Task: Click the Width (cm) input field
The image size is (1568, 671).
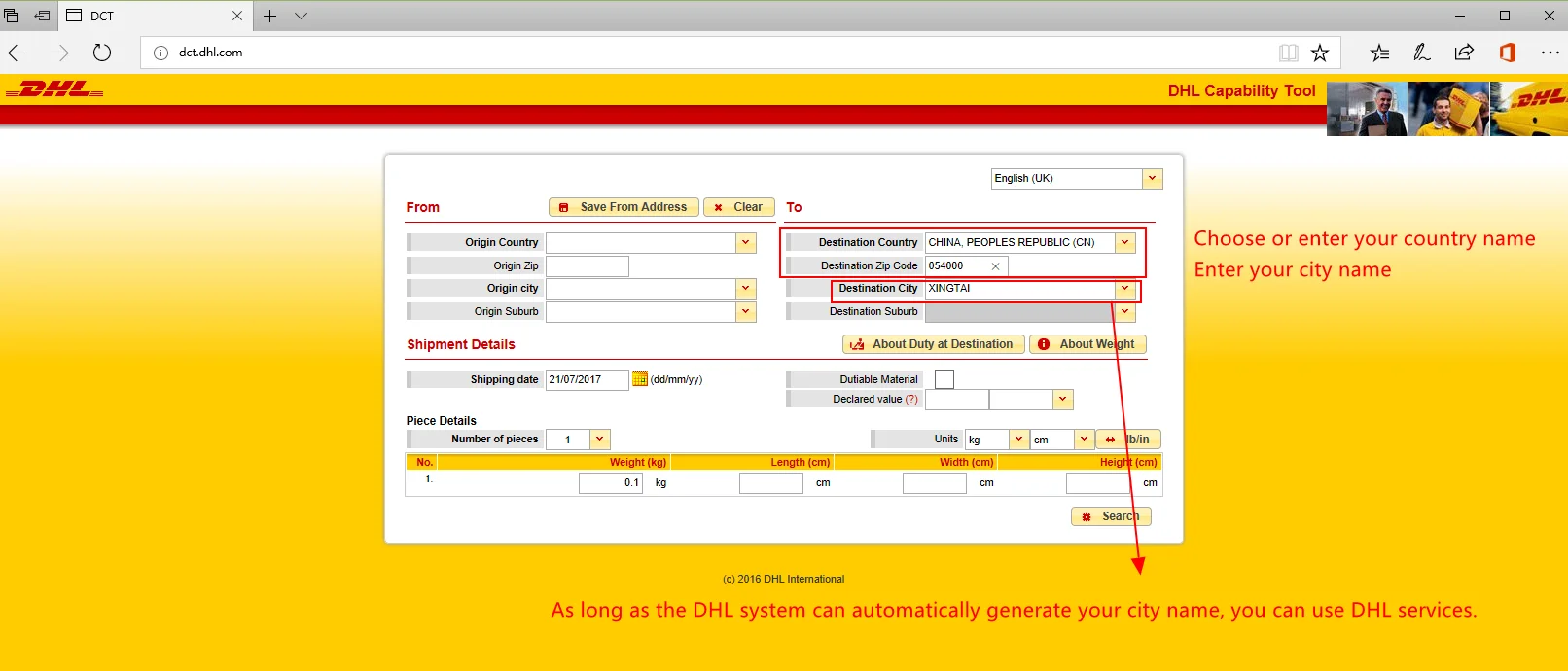Action: click(x=935, y=483)
